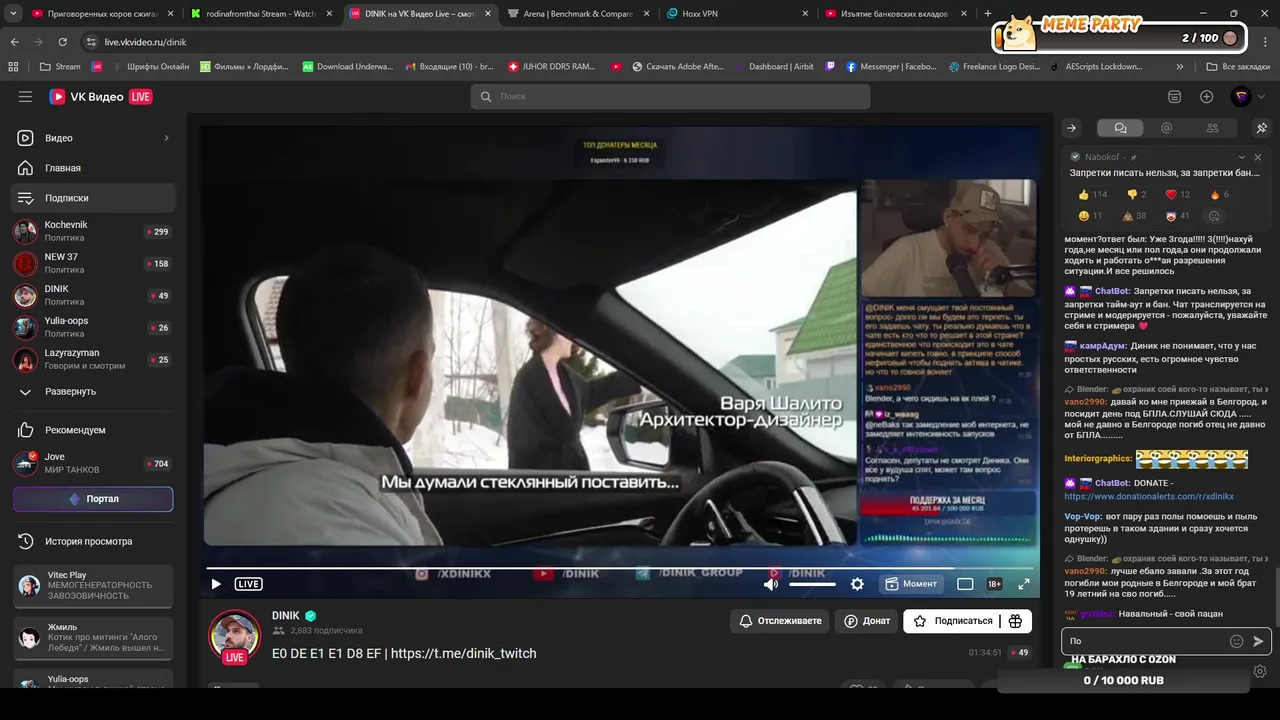Image resolution: width=1280 pixels, height=720 pixels.
Task: Open the emoji picker in chat input
Action: tap(1236, 641)
